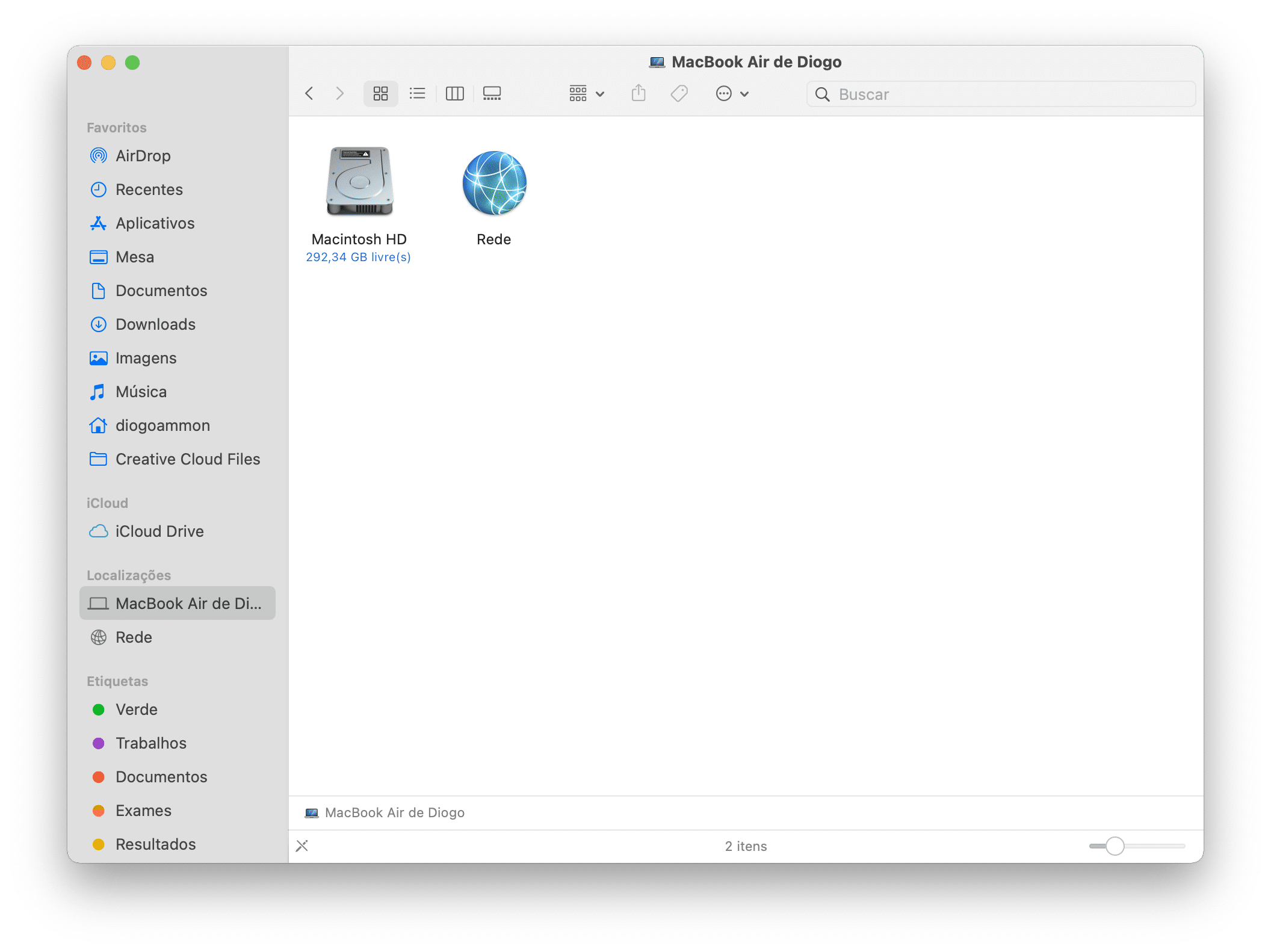Open Música in the sidebar

click(177, 392)
